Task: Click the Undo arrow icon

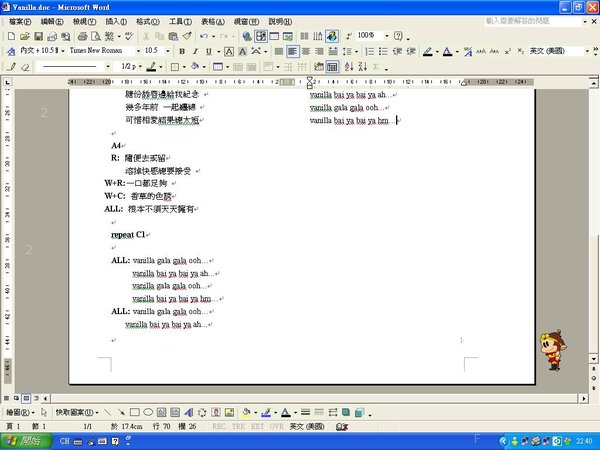Action: (204, 36)
